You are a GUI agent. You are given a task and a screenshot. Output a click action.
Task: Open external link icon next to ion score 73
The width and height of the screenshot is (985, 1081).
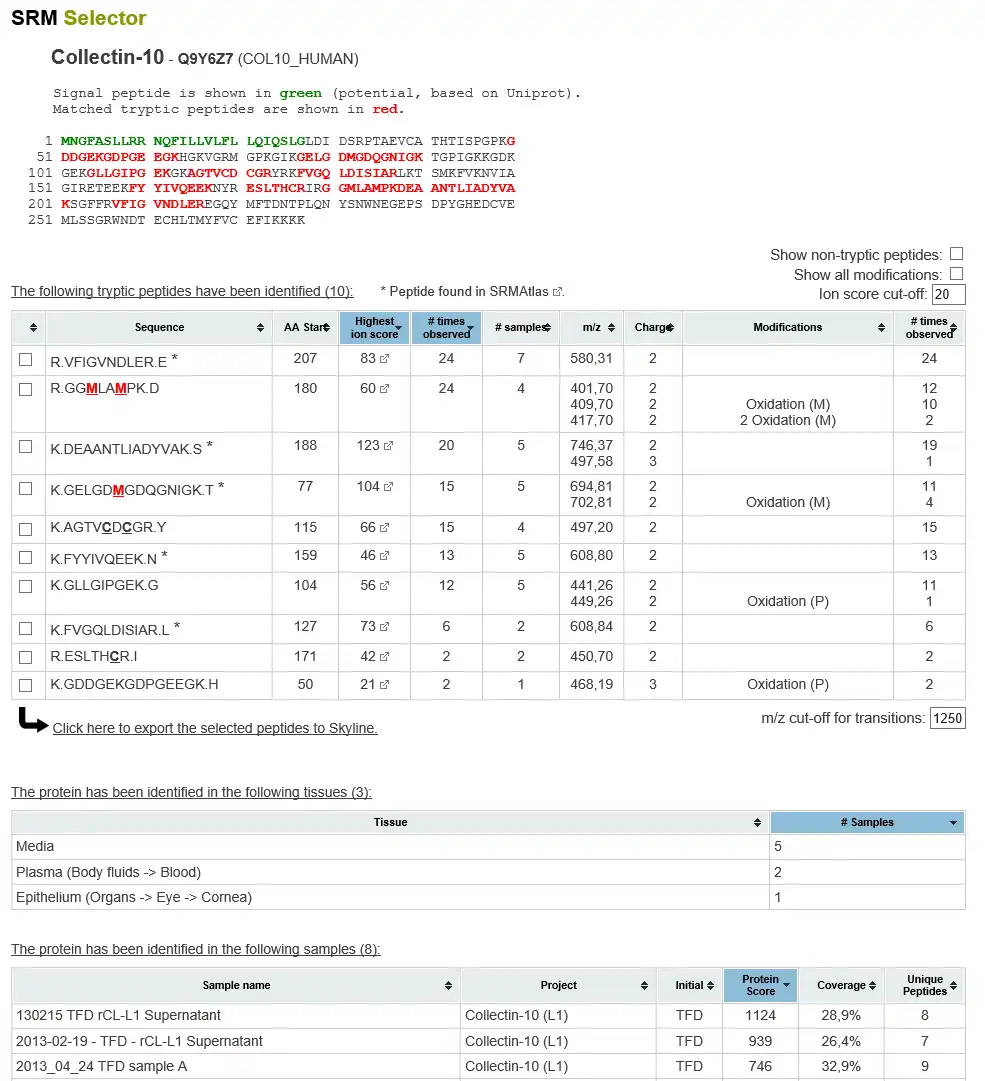tap(385, 627)
